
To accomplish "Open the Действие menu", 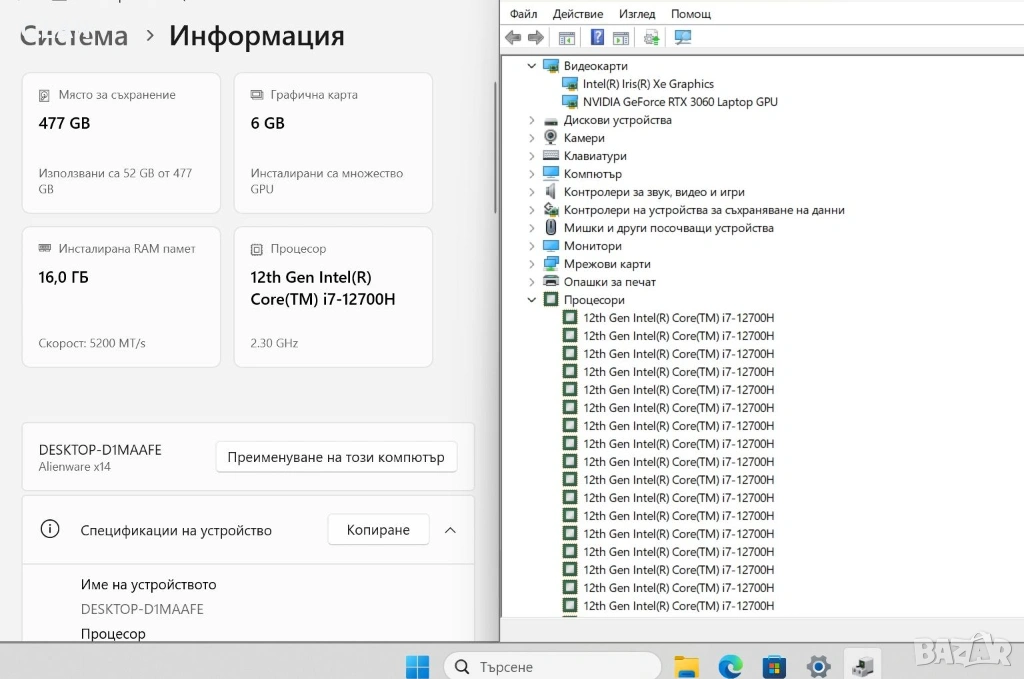I will (577, 14).
